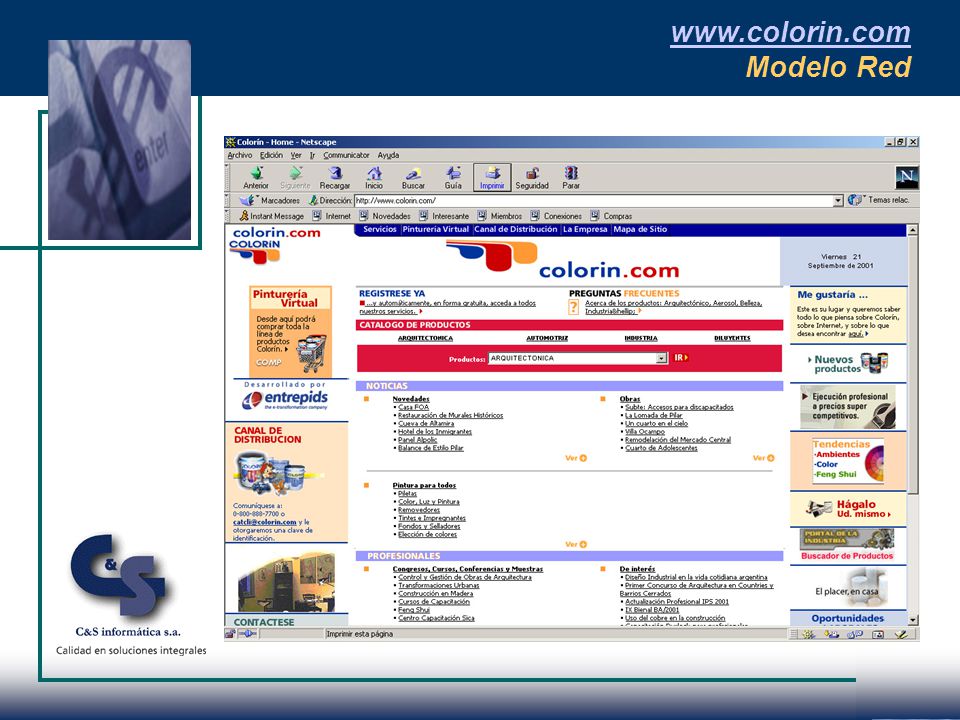Go home with the Inicio icon

click(x=374, y=173)
